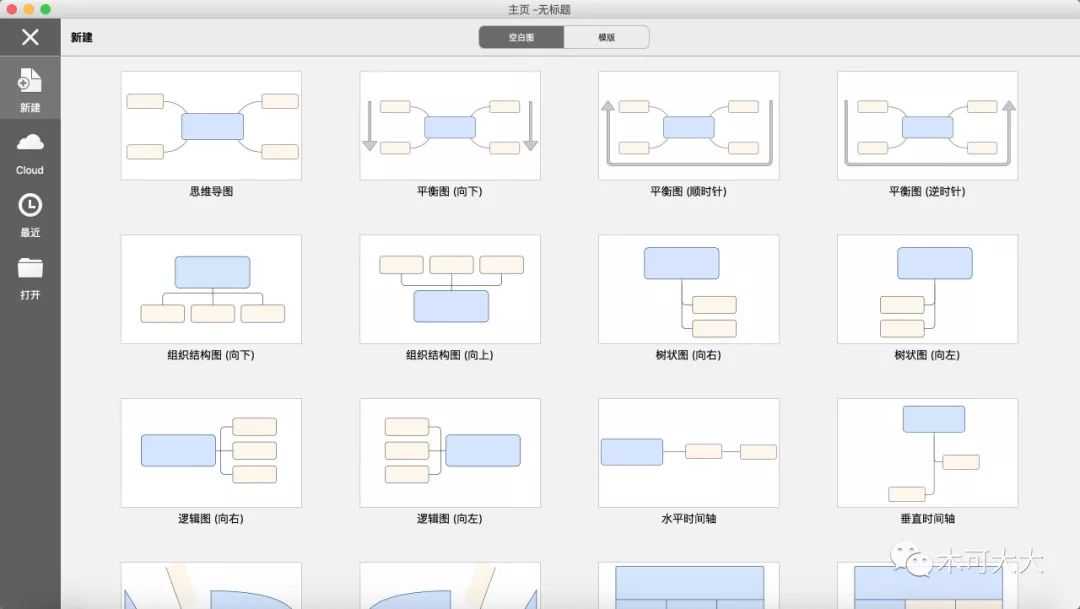Viewport: 1080px width, 609px height.
Task: Pick the 水平时间轴 horizontal timeline template
Action: click(688, 453)
